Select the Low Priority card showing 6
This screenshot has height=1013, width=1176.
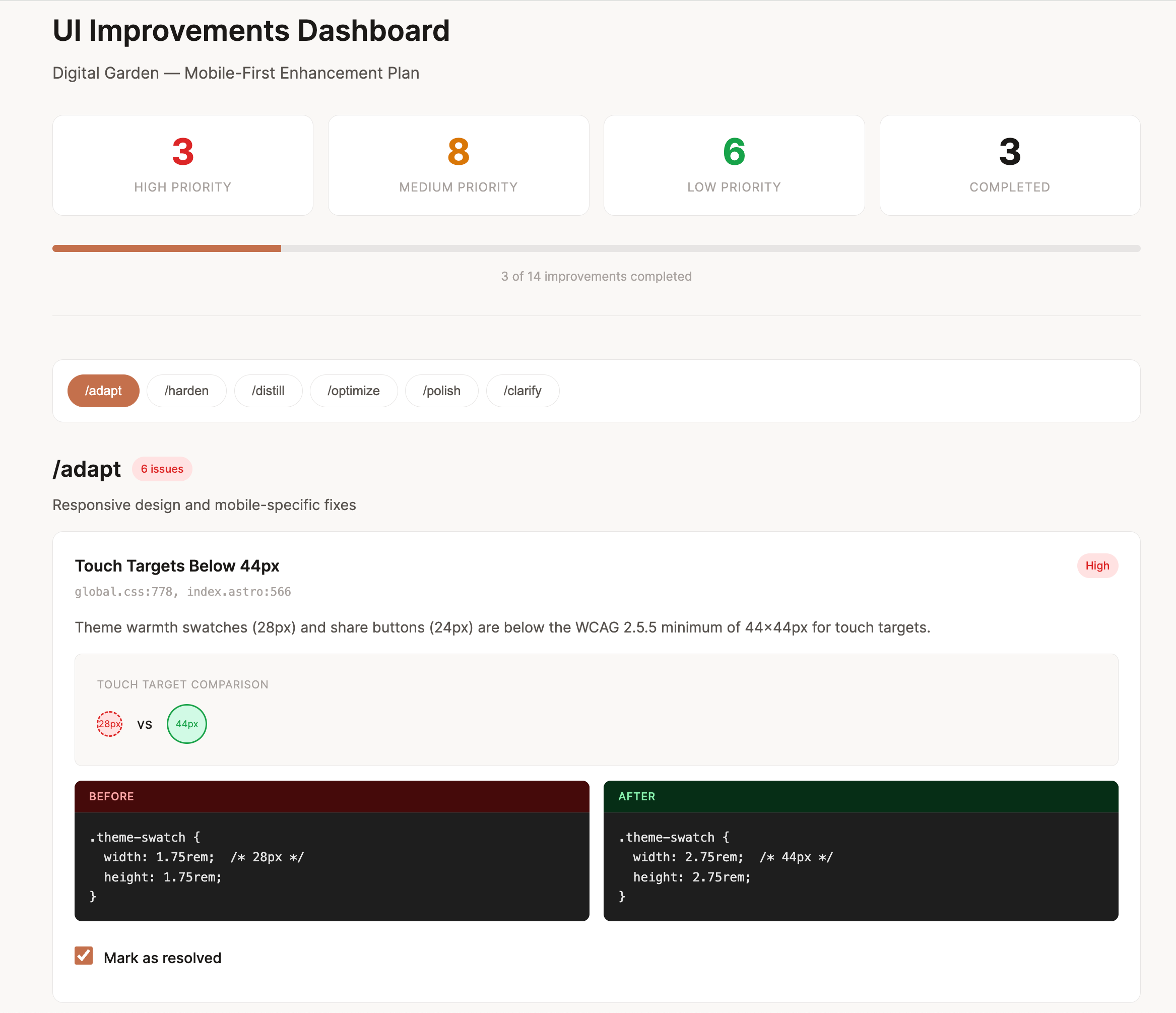pos(734,165)
